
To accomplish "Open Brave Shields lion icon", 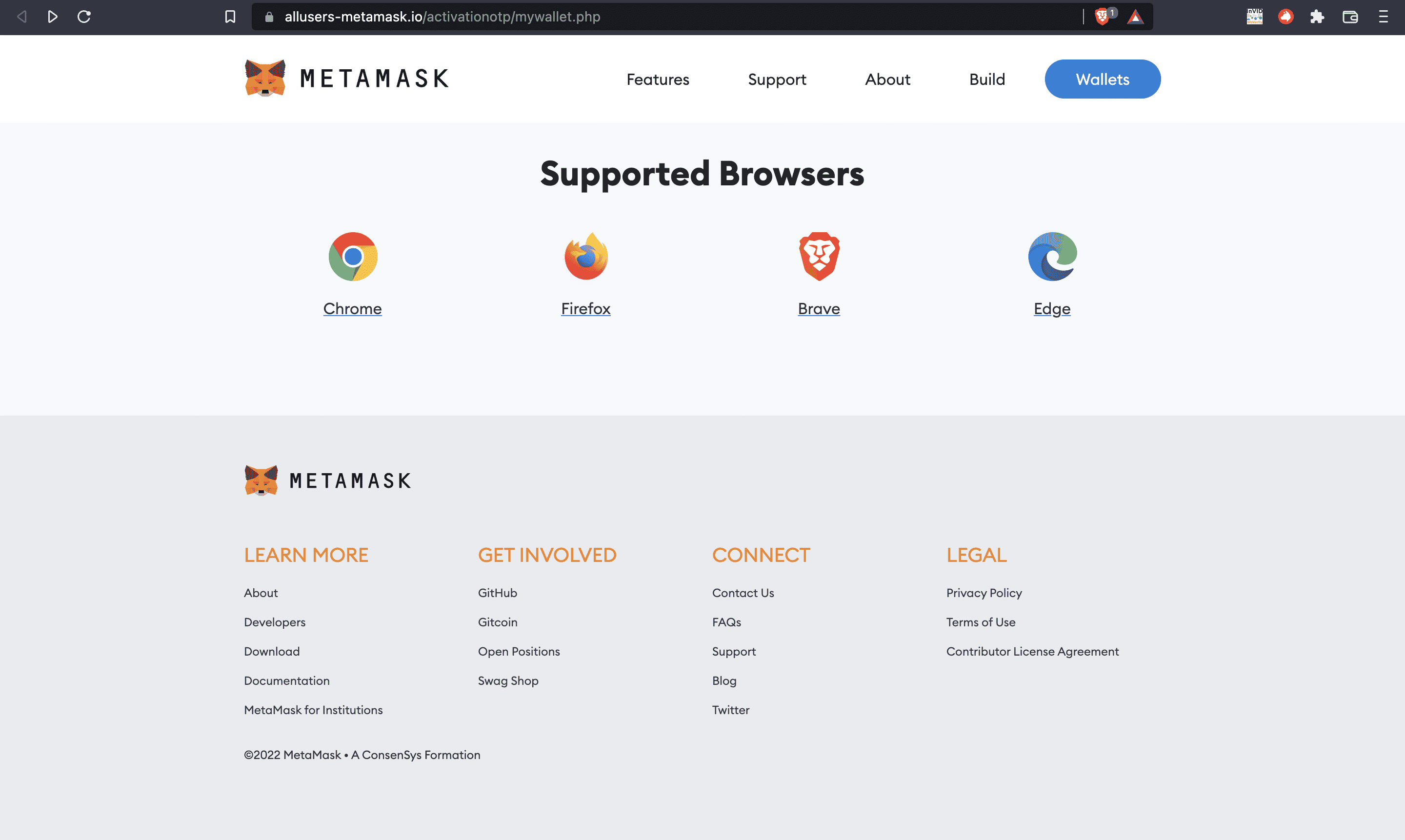I will pyautogui.click(x=1102, y=17).
